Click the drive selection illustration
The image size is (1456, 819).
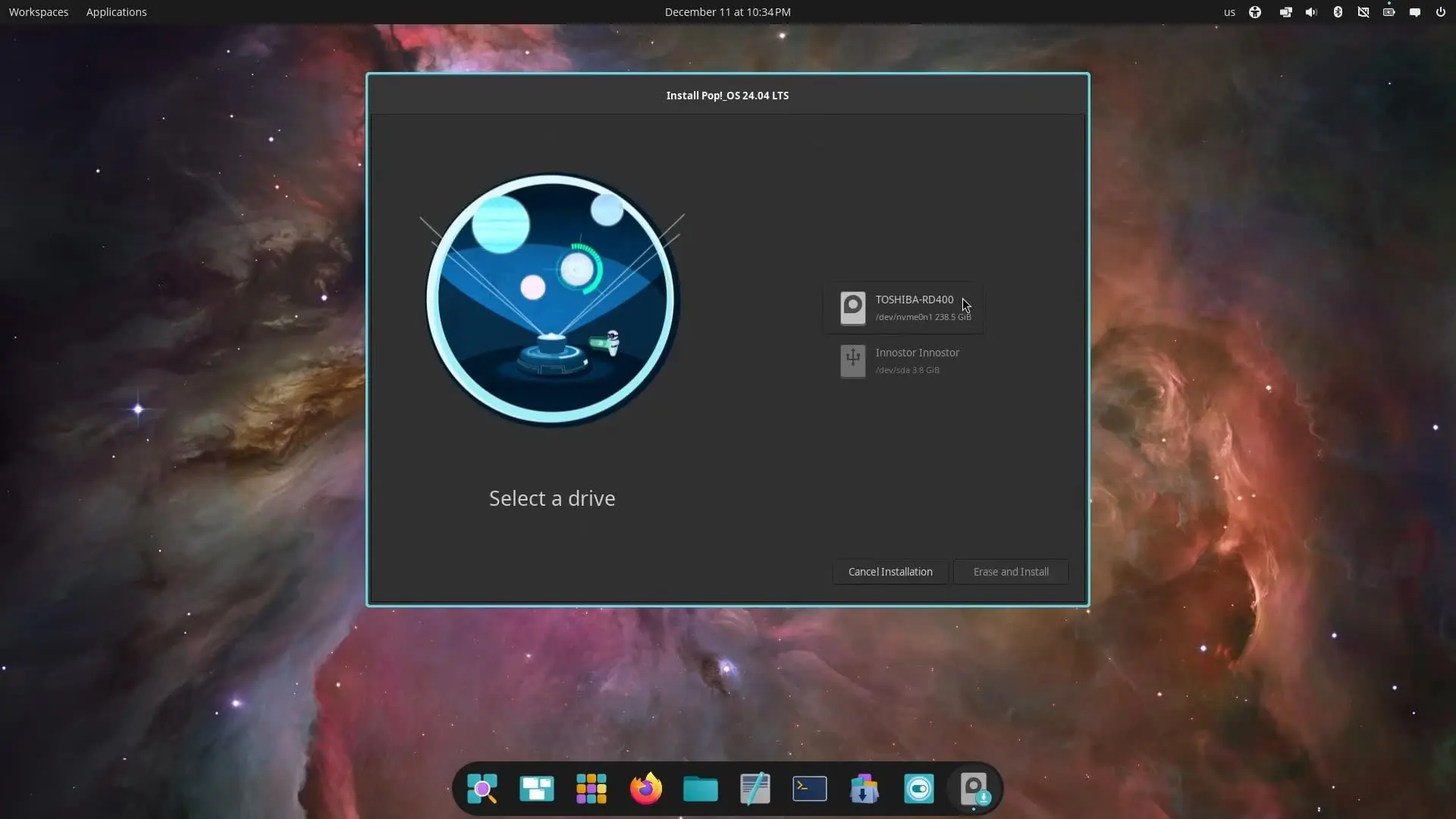(552, 299)
